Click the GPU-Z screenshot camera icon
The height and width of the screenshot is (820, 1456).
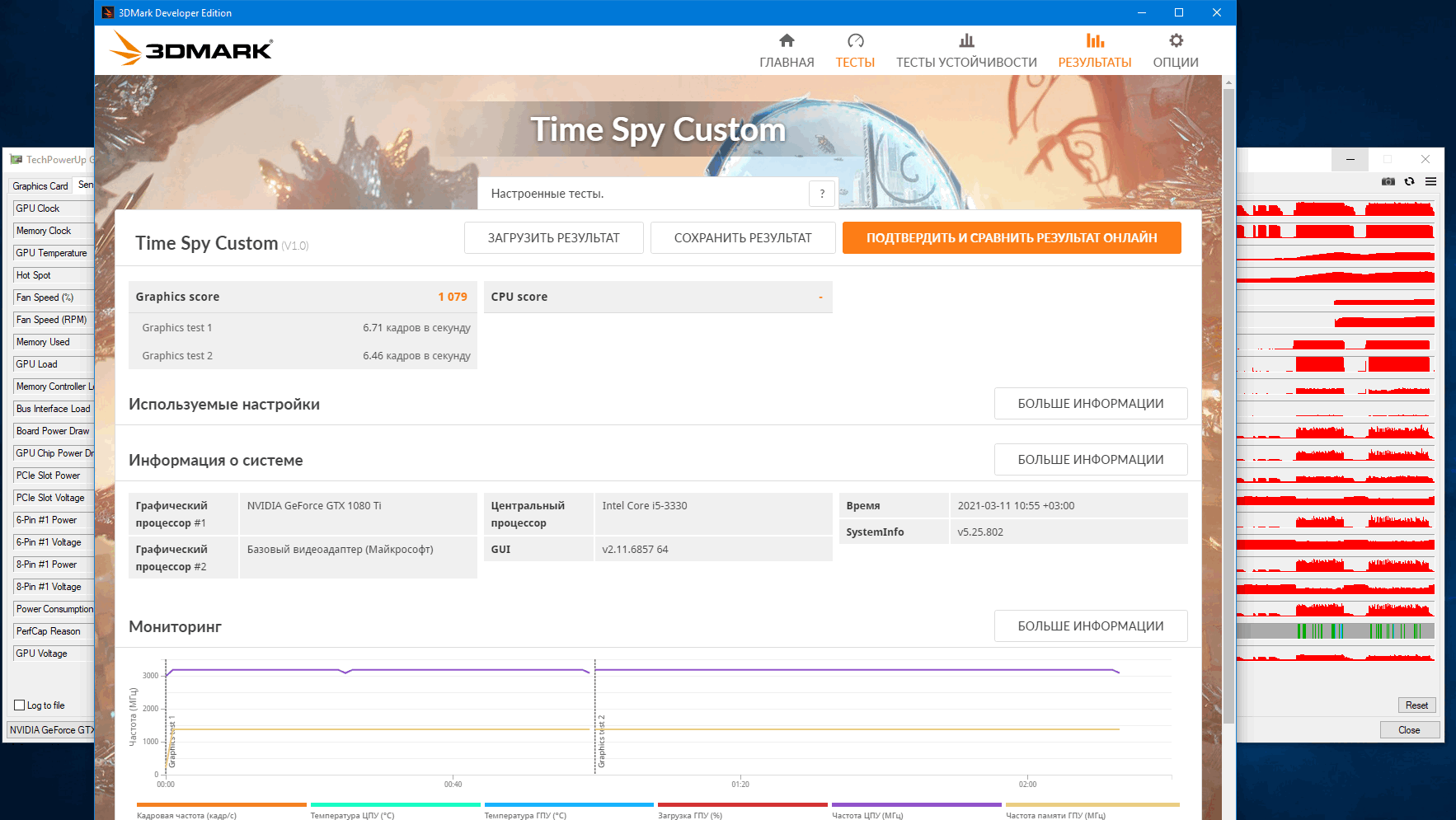(x=1388, y=181)
